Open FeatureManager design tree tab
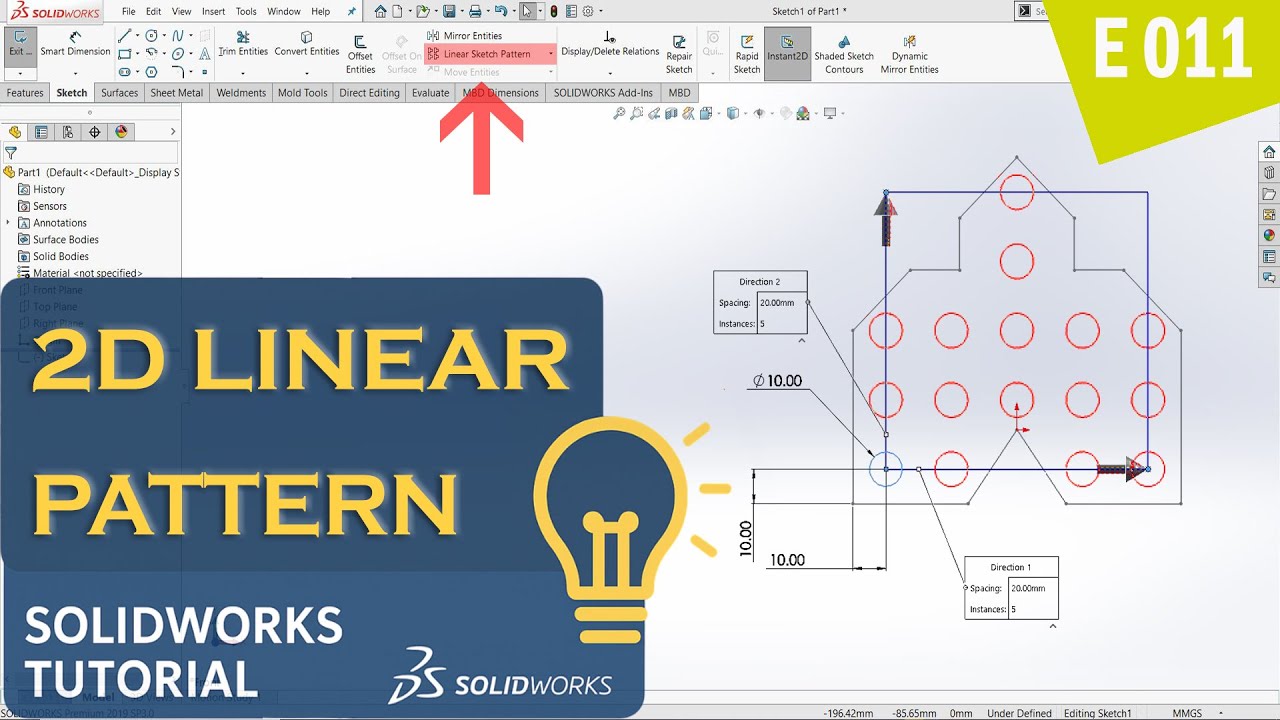1280x720 pixels. [x=15, y=131]
